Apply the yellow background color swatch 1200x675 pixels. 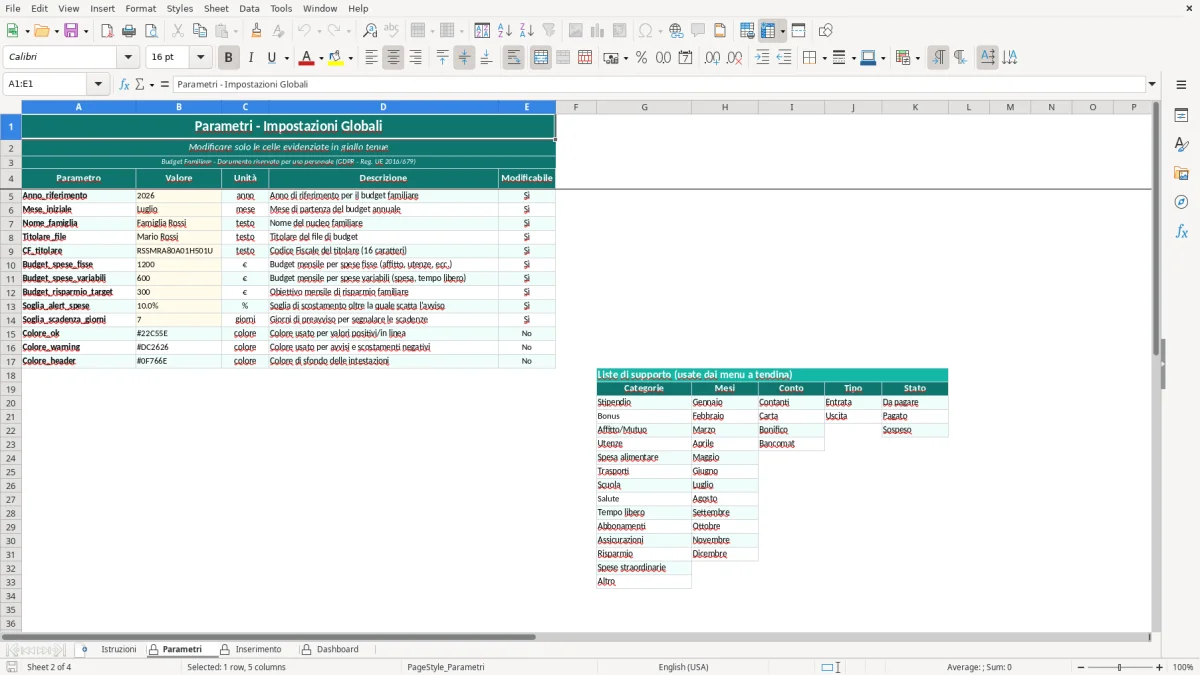336,58
